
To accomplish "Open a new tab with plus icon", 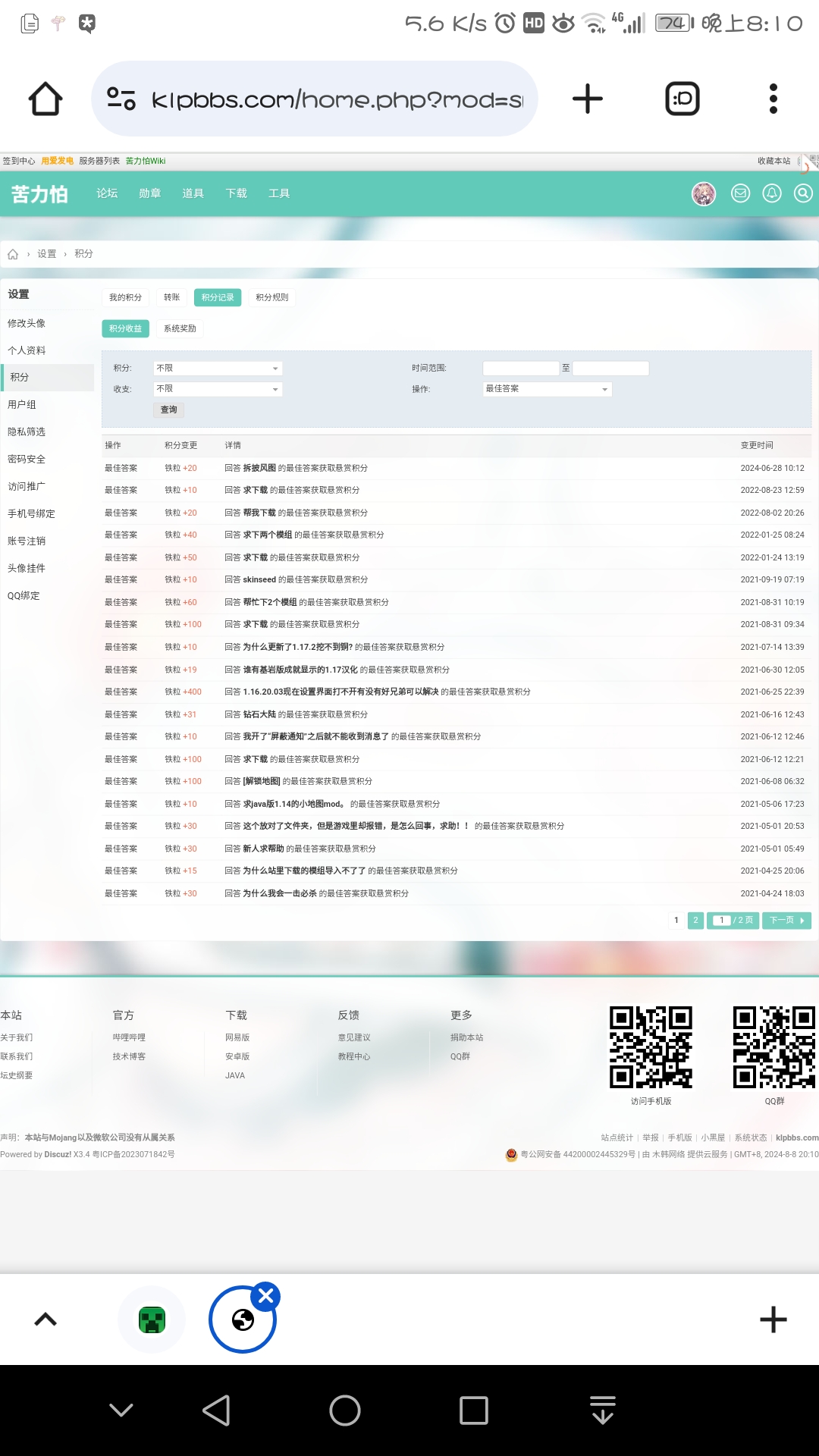I will tap(588, 99).
